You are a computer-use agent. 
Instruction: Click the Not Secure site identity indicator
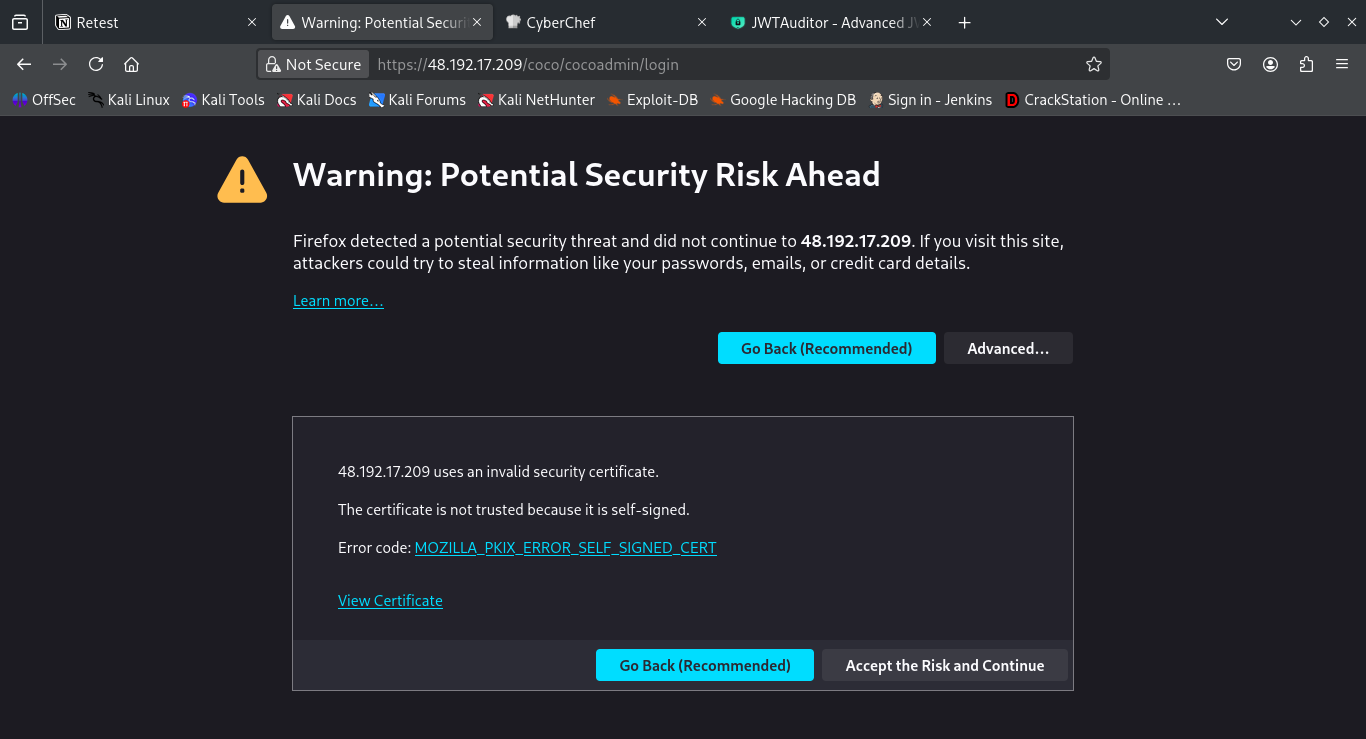point(314,64)
